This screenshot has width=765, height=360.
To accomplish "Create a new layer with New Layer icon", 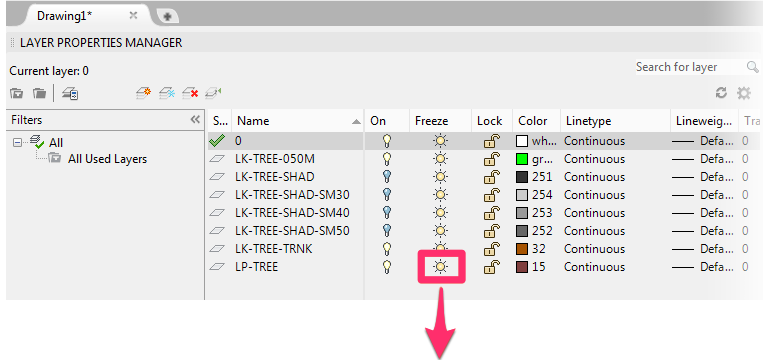I will [143, 93].
